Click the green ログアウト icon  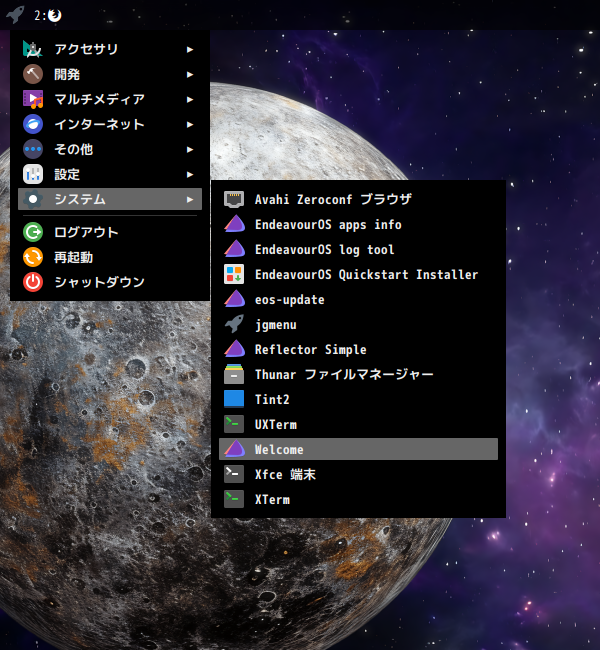point(33,232)
